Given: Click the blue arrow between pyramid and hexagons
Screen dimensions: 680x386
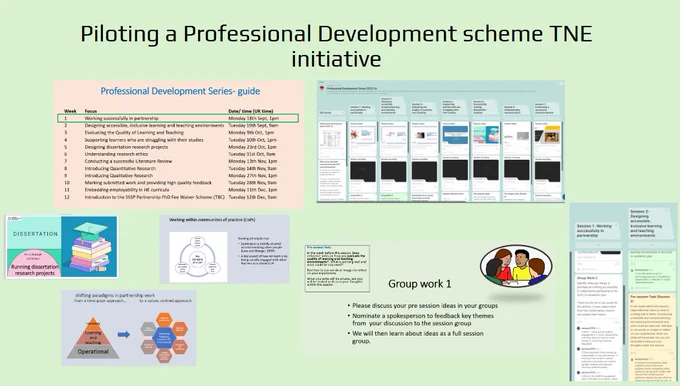Looking at the screenshot, I should click(124, 334).
